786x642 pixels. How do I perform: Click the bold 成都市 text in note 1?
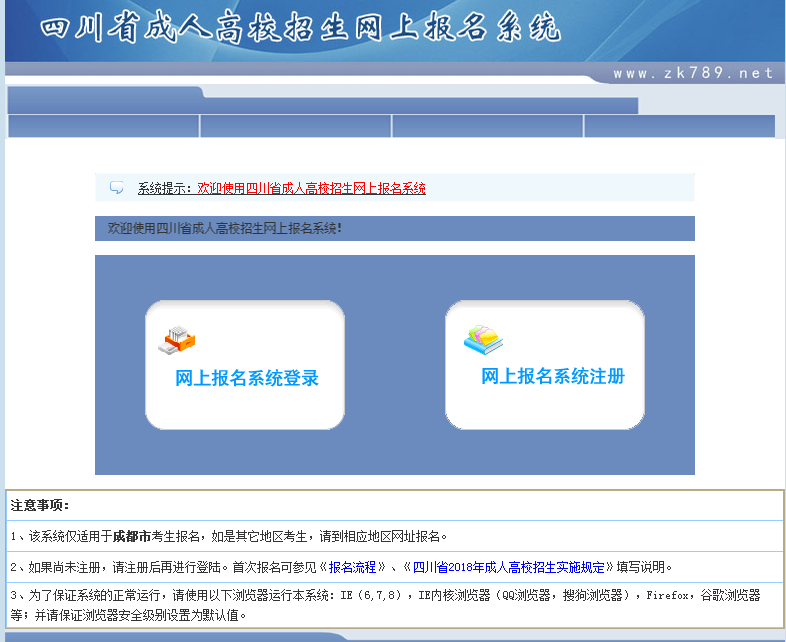[131, 536]
